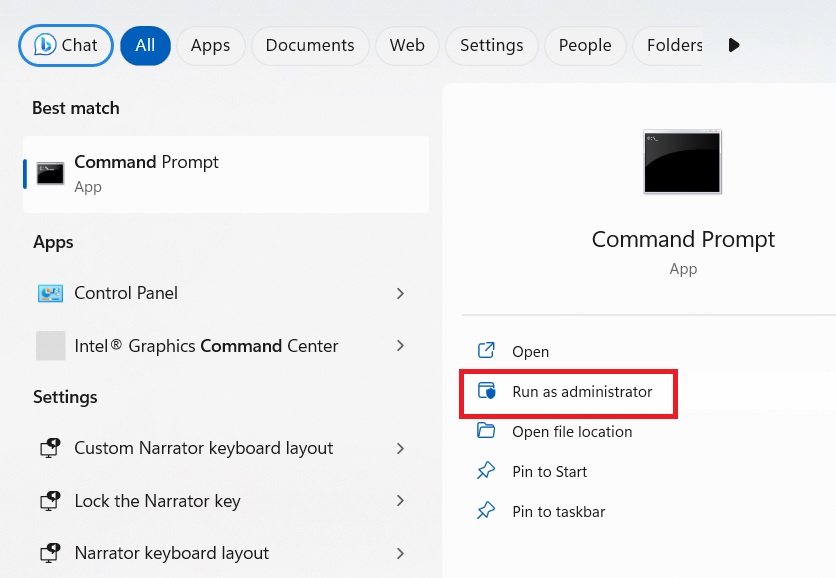
Task: Select the Control Panel icon
Action: pyautogui.click(x=50, y=293)
